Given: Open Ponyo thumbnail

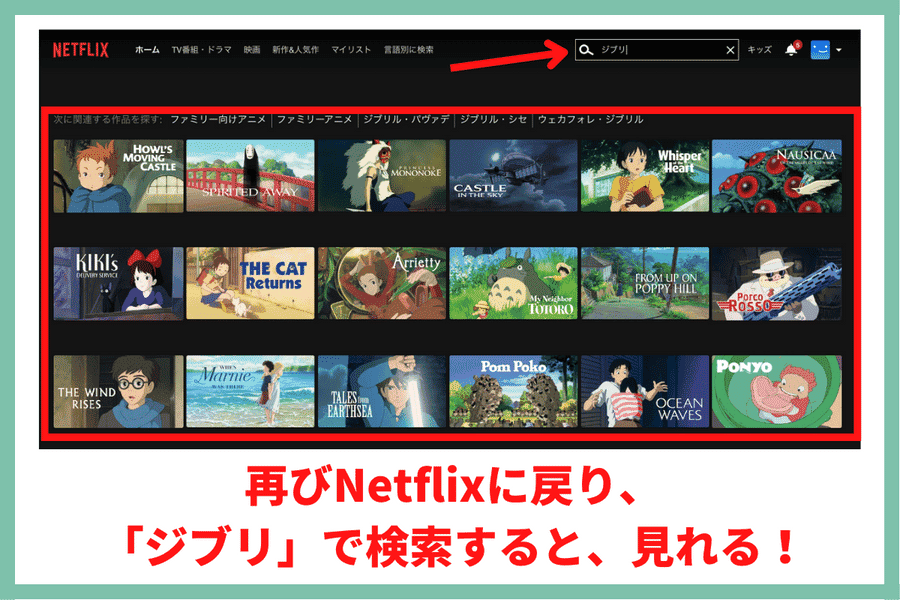Looking at the screenshot, I should coord(777,392).
